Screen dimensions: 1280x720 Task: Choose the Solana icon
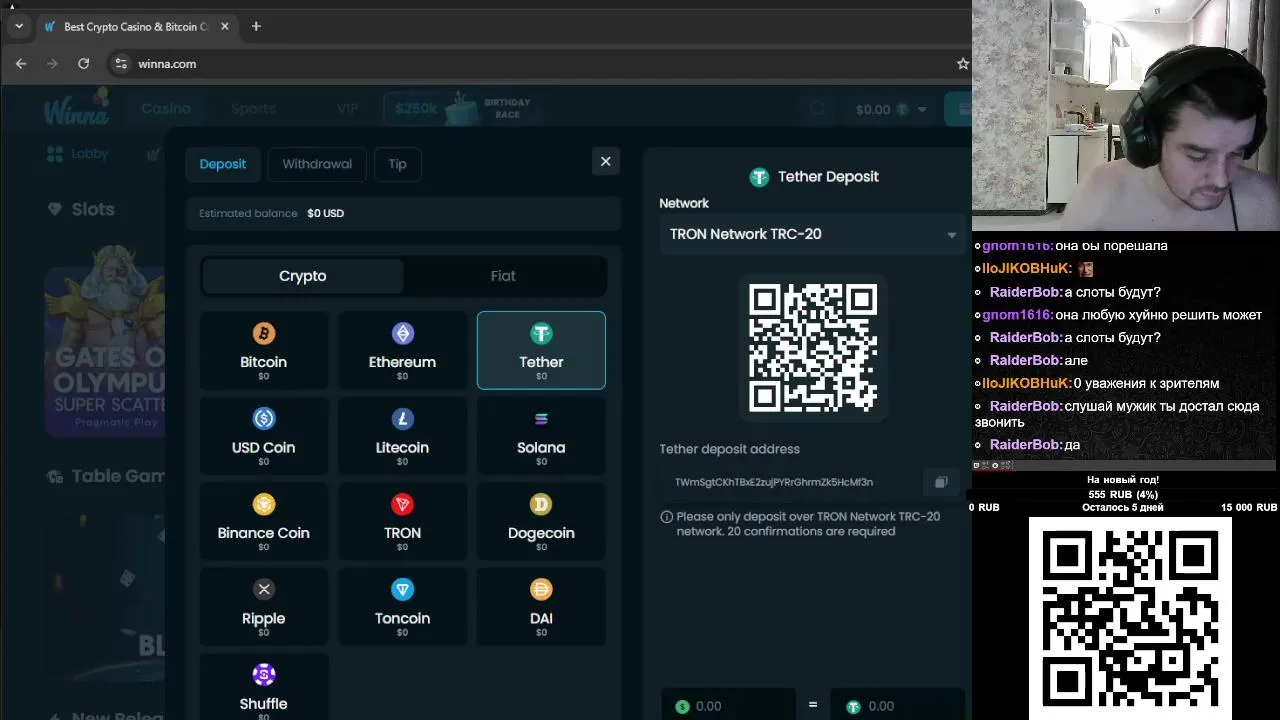pos(541,418)
